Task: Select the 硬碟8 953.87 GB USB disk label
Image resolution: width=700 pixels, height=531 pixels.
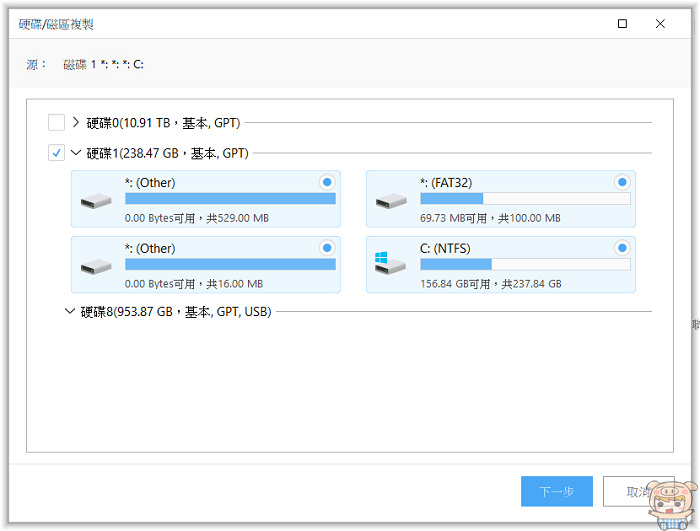Action: (176, 311)
